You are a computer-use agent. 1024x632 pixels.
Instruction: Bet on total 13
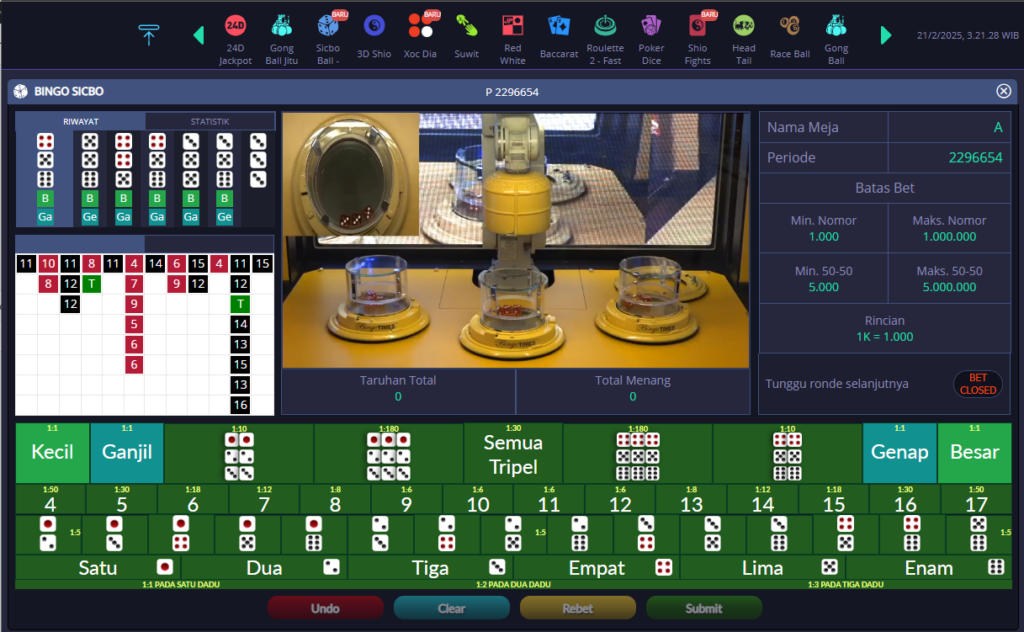point(692,499)
